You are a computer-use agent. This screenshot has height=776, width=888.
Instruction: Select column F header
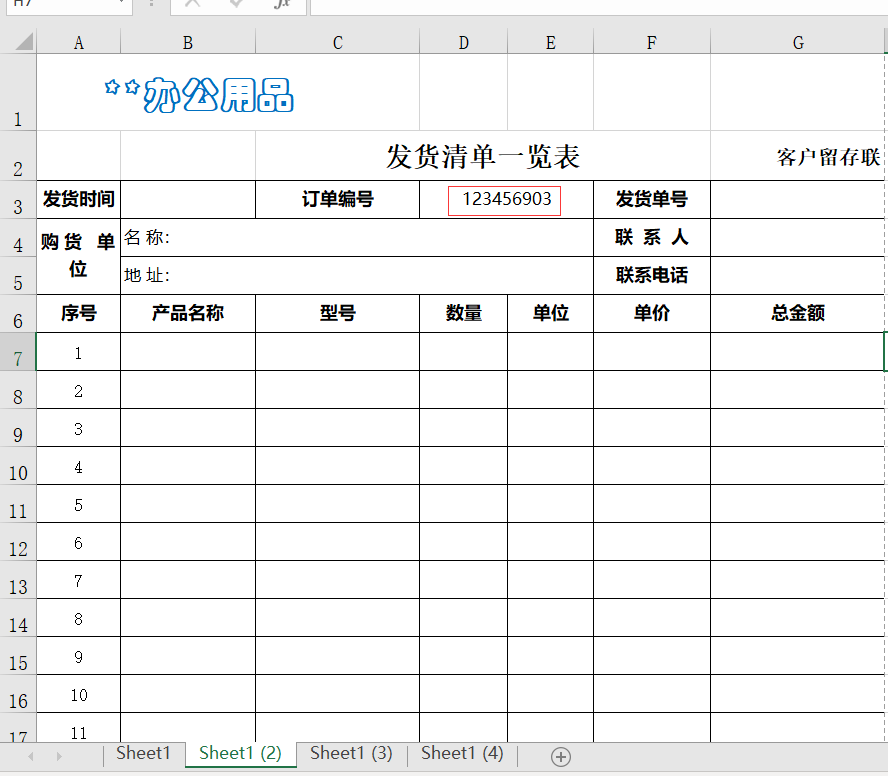(x=652, y=42)
